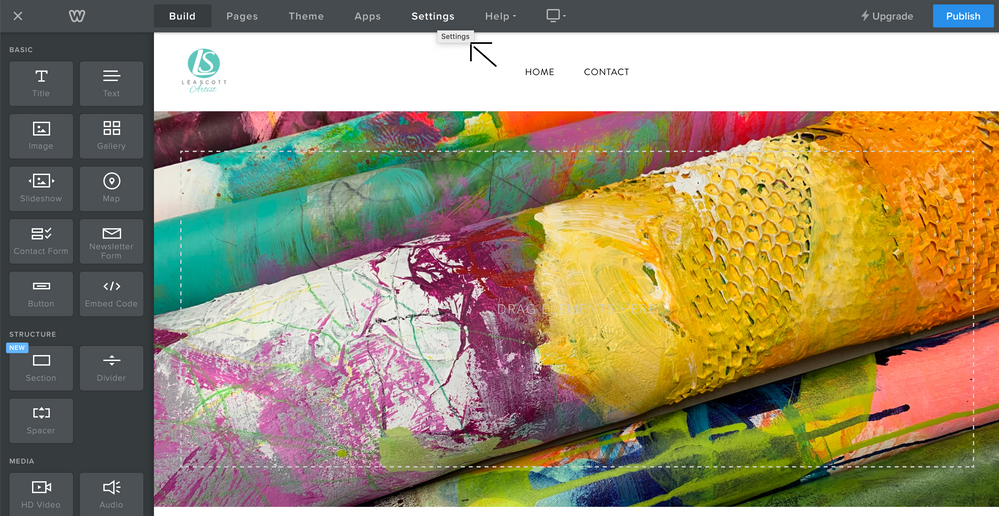
Task: Click the Slideshow element icon
Action: [x=41, y=188]
